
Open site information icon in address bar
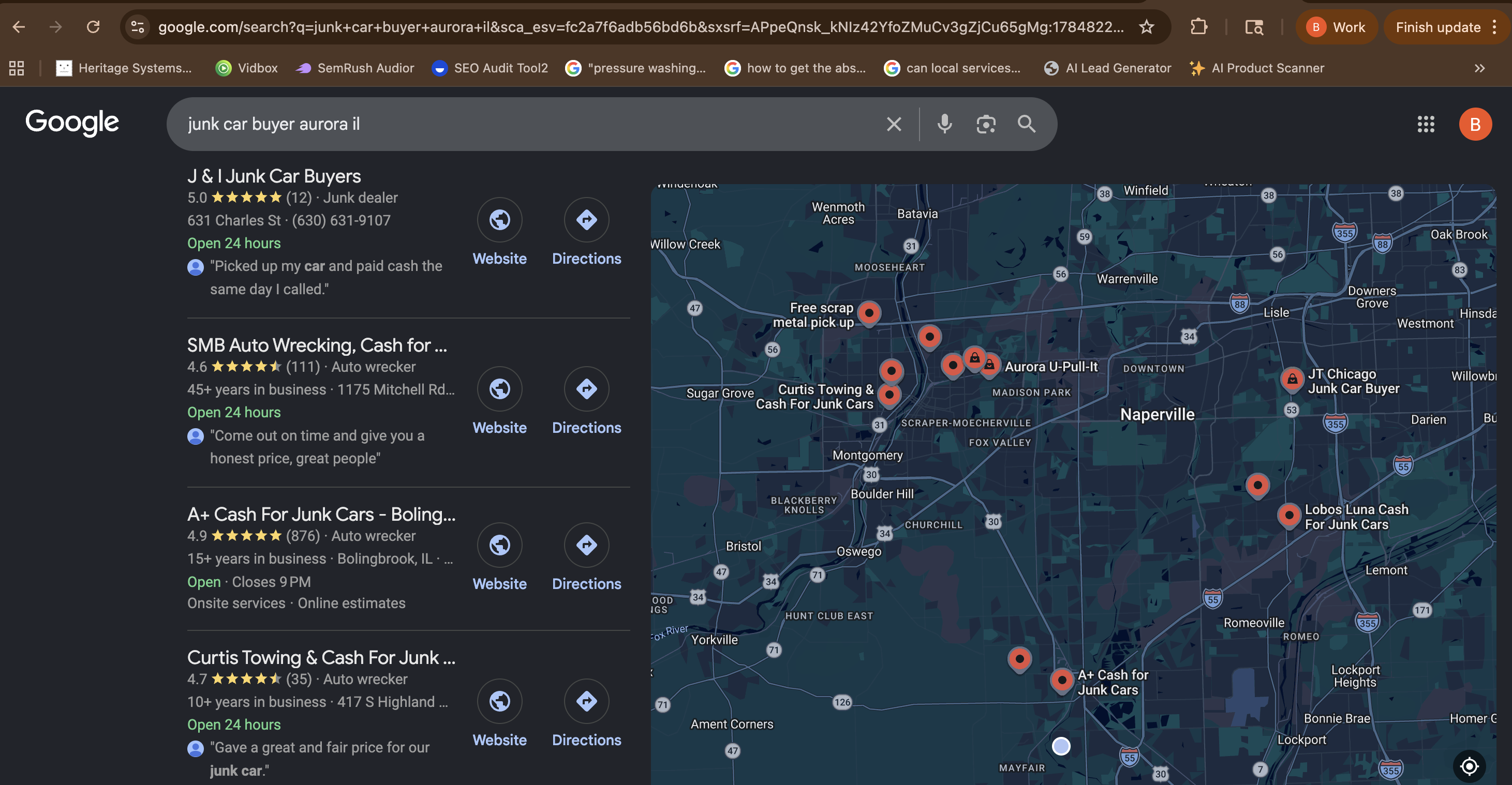point(138,27)
